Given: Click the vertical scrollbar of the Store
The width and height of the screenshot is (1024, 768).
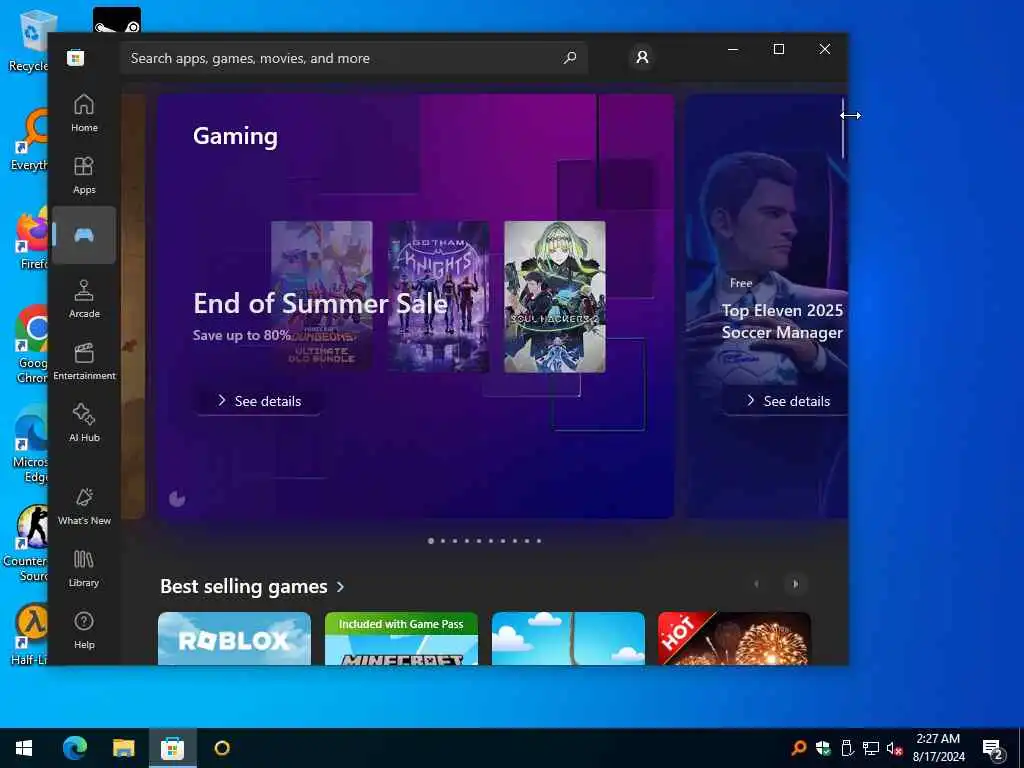Looking at the screenshot, I should point(843,129).
